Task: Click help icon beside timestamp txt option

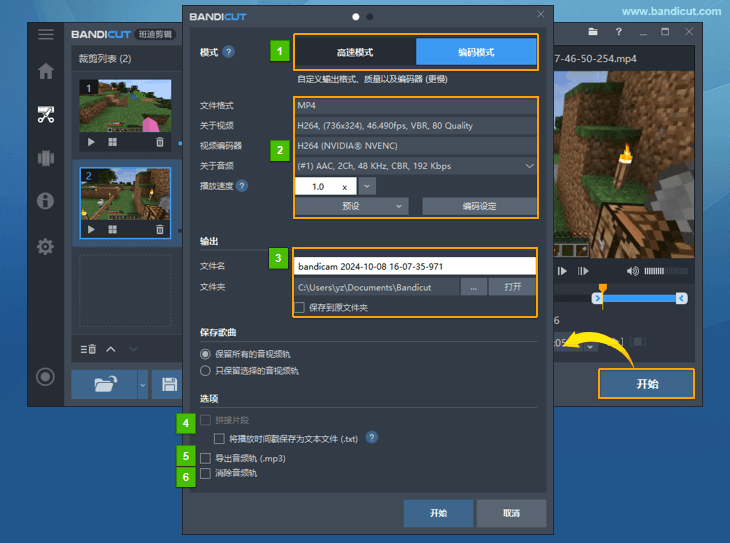Action: coord(372,437)
